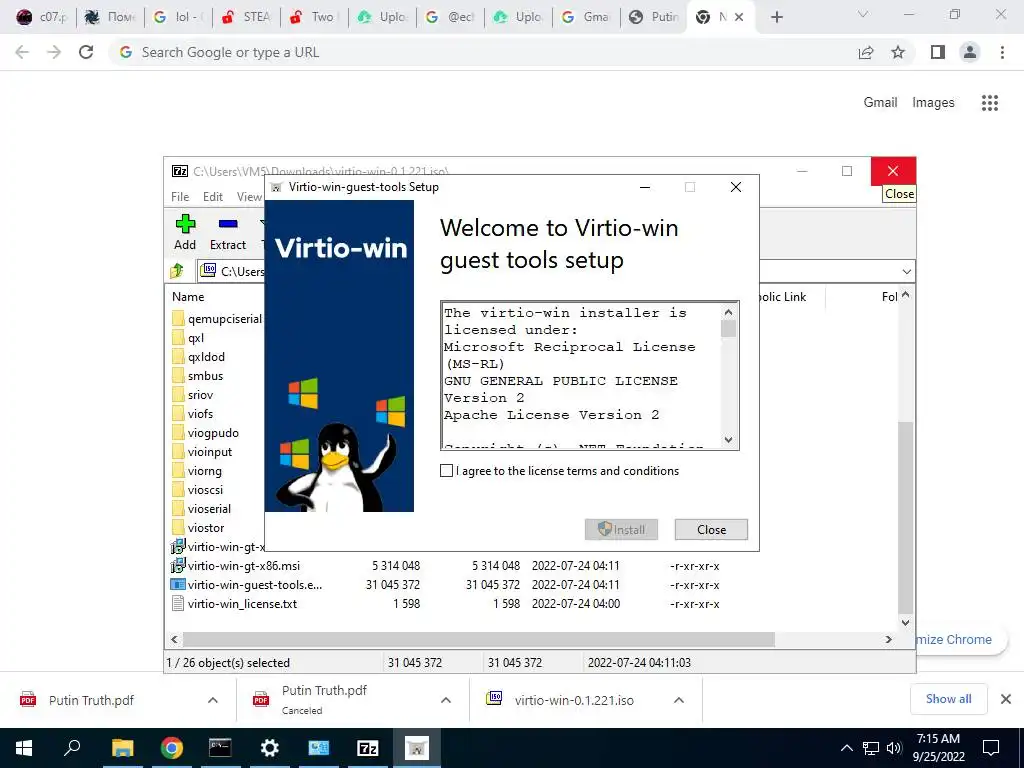Expand Putin Truth.pdf download options

coord(213,700)
